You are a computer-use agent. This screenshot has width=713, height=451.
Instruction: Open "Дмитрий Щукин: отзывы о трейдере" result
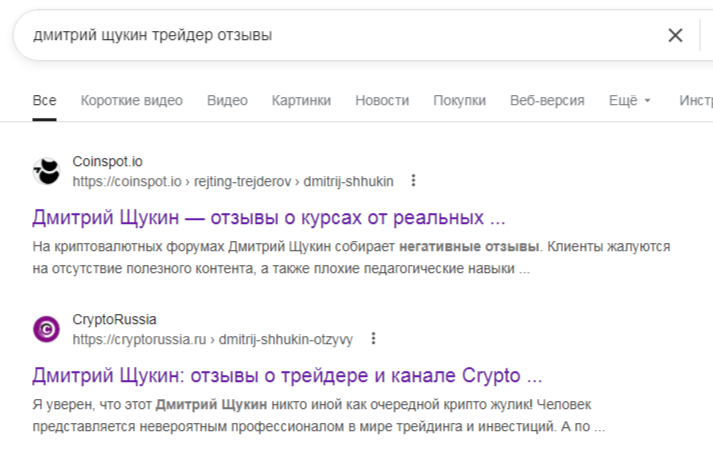coord(287,376)
